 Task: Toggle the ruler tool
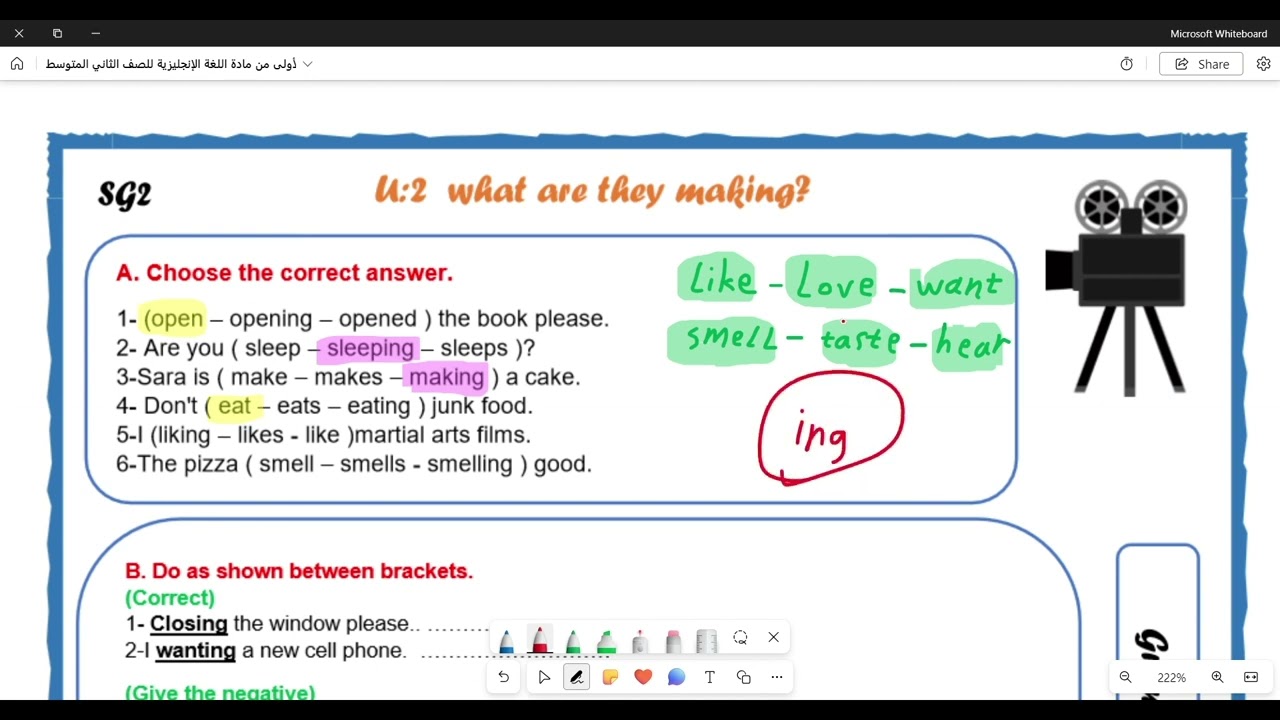click(x=706, y=639)
